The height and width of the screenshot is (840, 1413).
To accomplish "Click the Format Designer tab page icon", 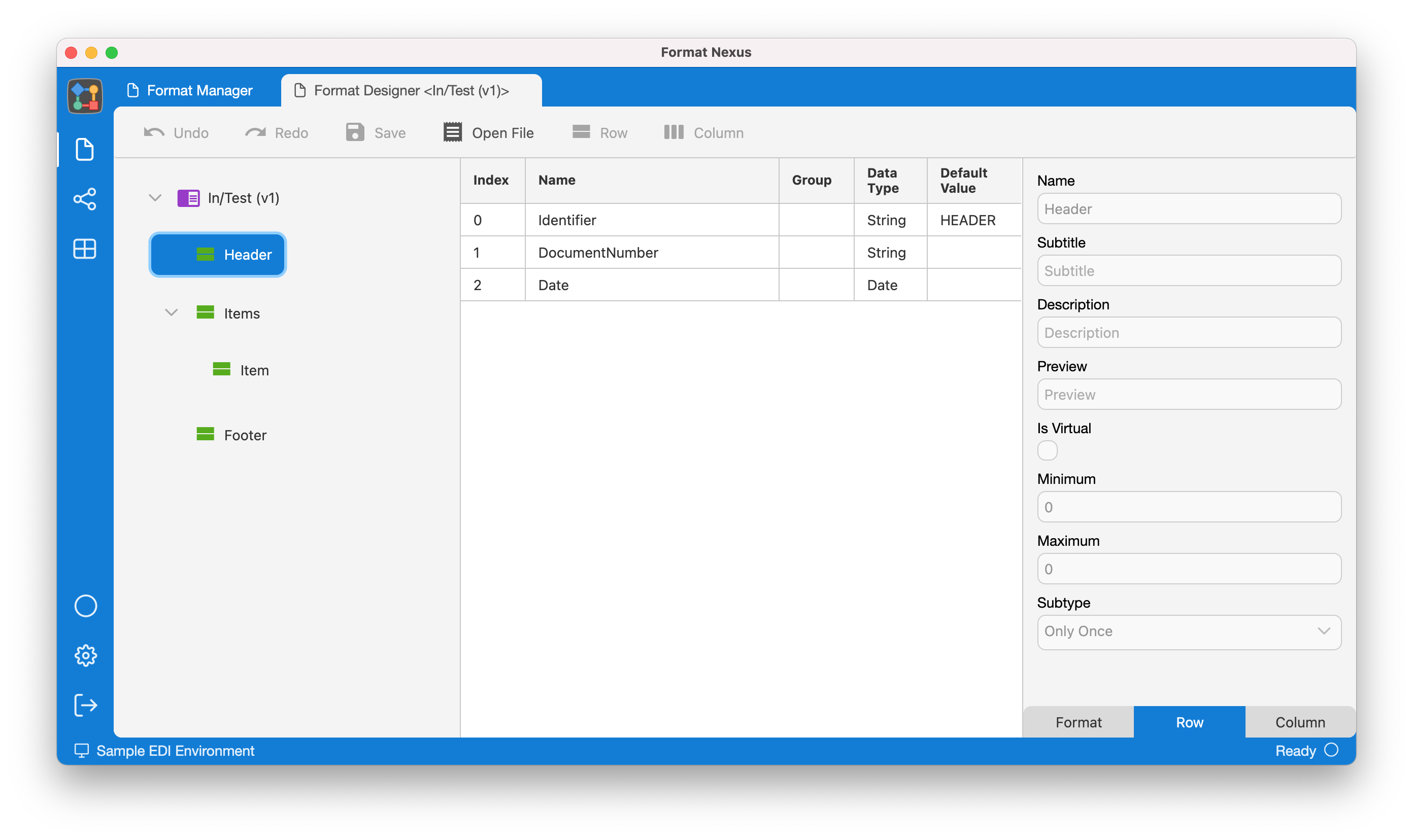I will pyautogui.click(x=300, y=91).
